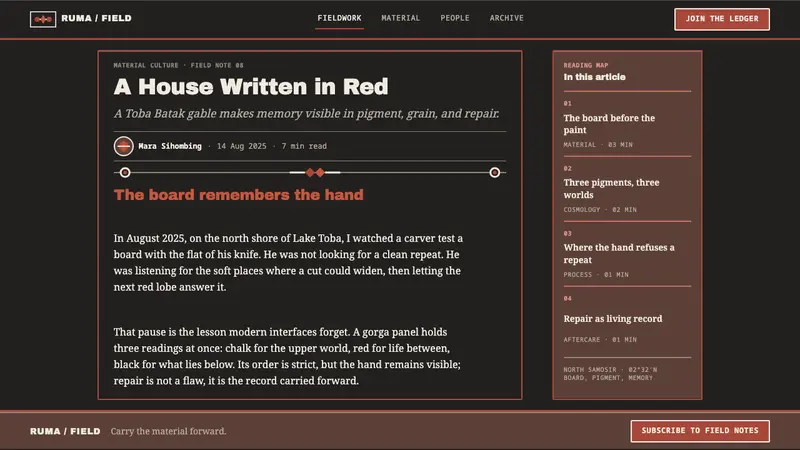Click the section number '01' in reading map
800x450 pixels.
pyautogui.click(x=567, y=104)
